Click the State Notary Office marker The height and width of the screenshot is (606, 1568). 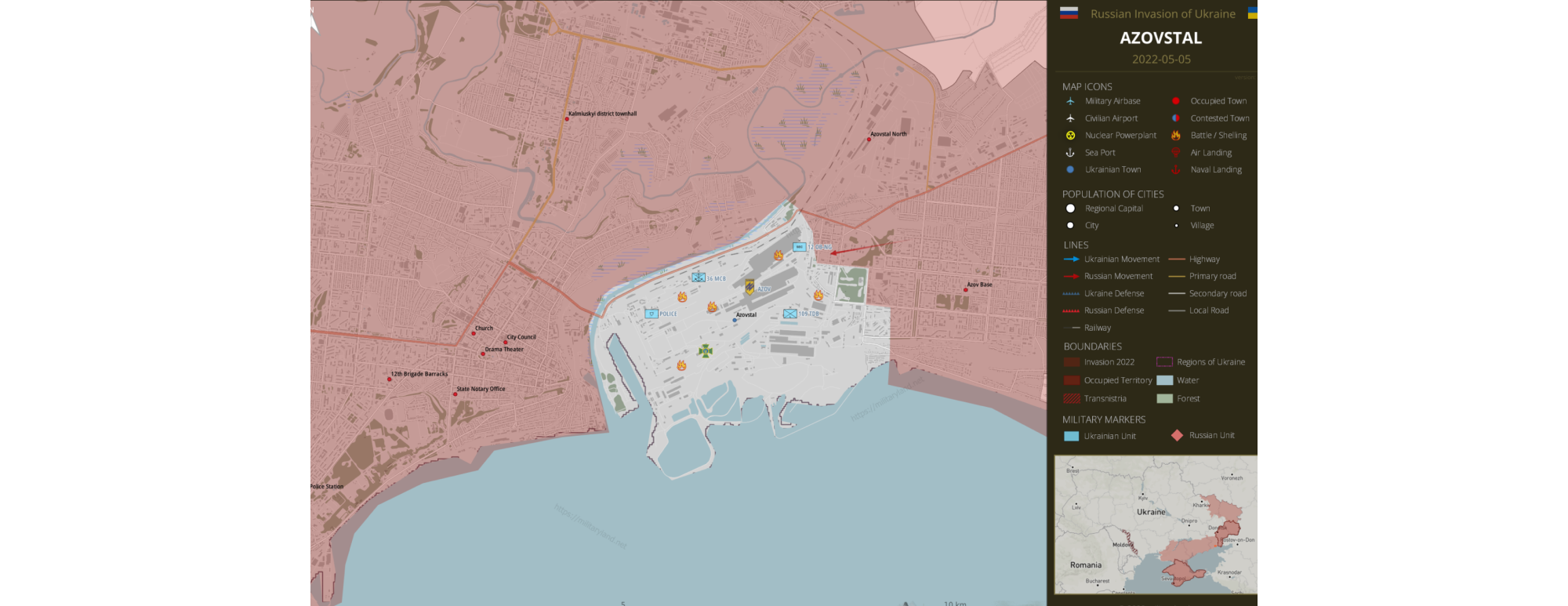pyautogui.click(x=455, y=394)
